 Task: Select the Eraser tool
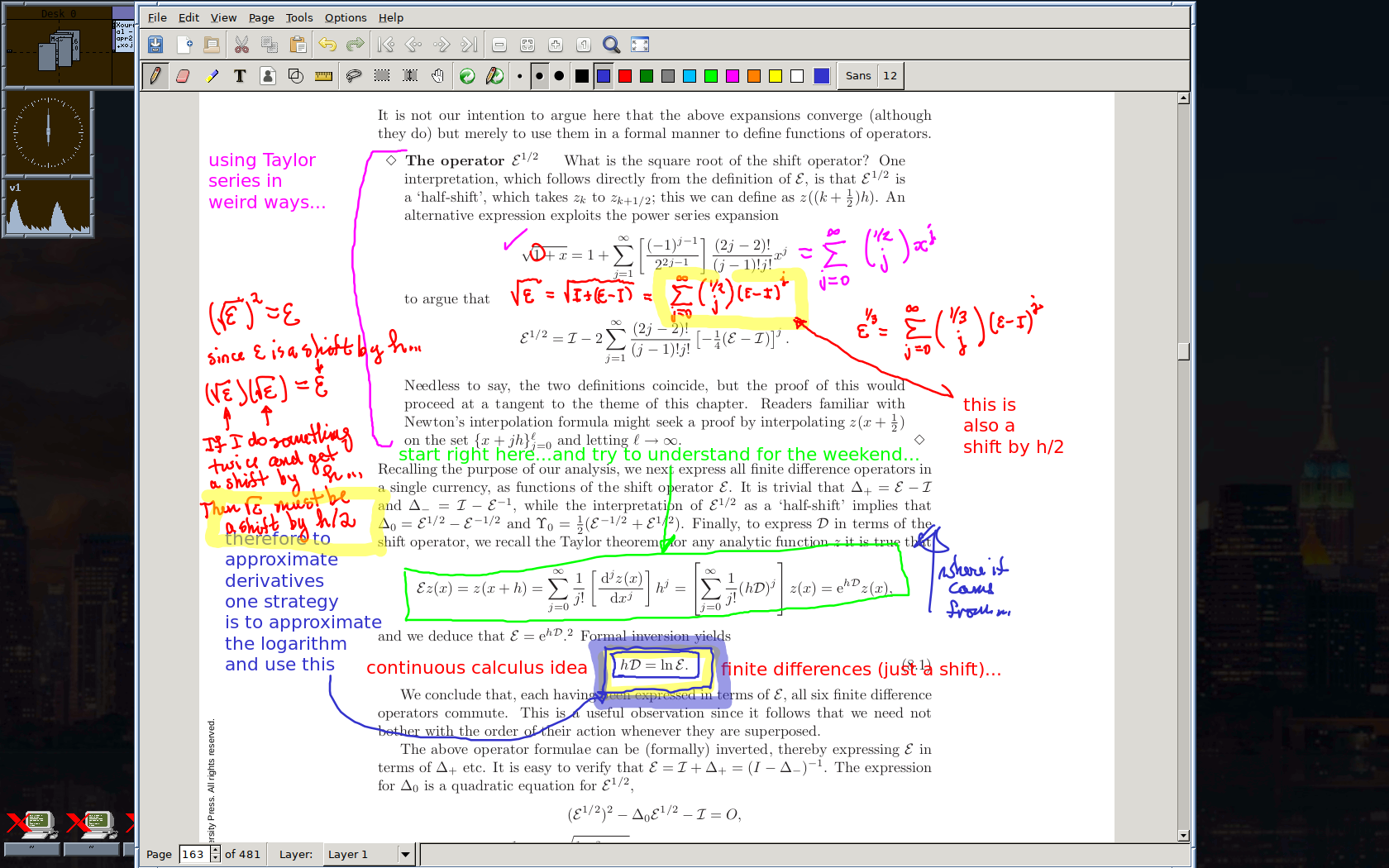[183, 76]
